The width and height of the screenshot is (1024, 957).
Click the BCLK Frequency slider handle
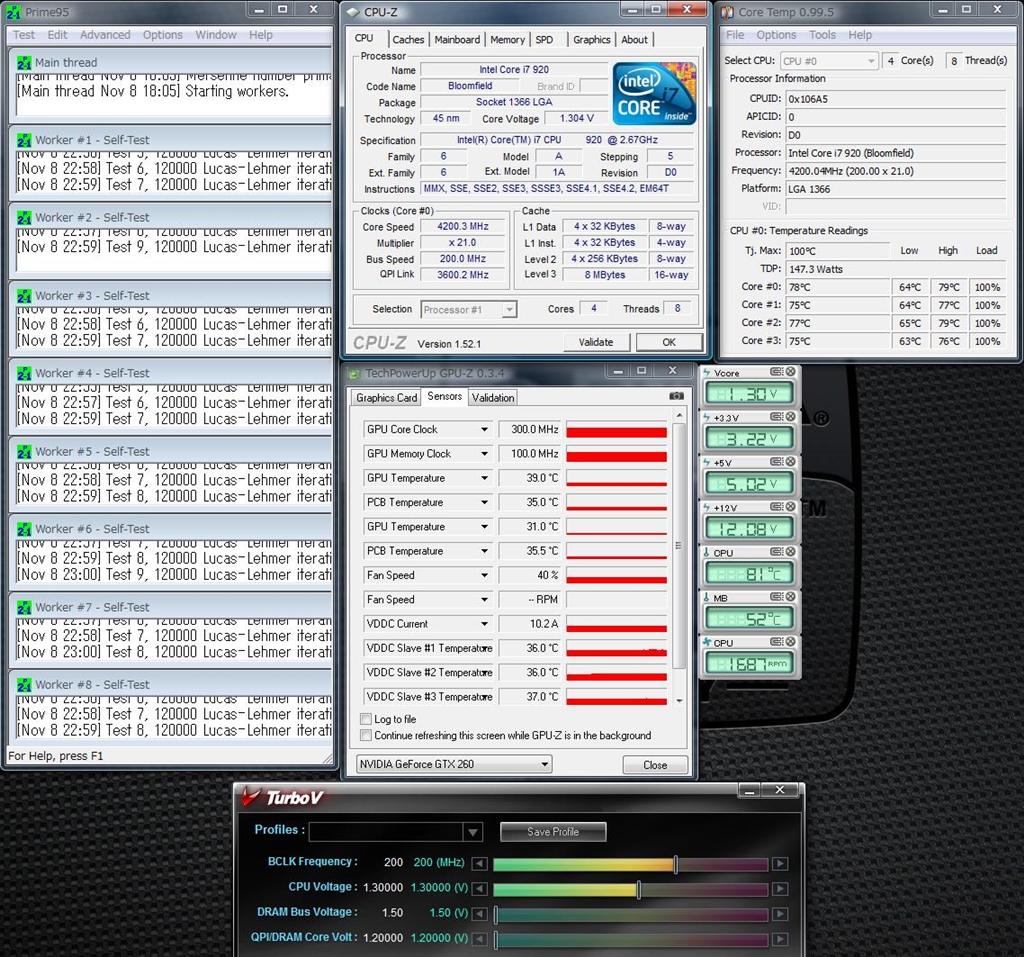pyautogui.click(x=676, y=864)
